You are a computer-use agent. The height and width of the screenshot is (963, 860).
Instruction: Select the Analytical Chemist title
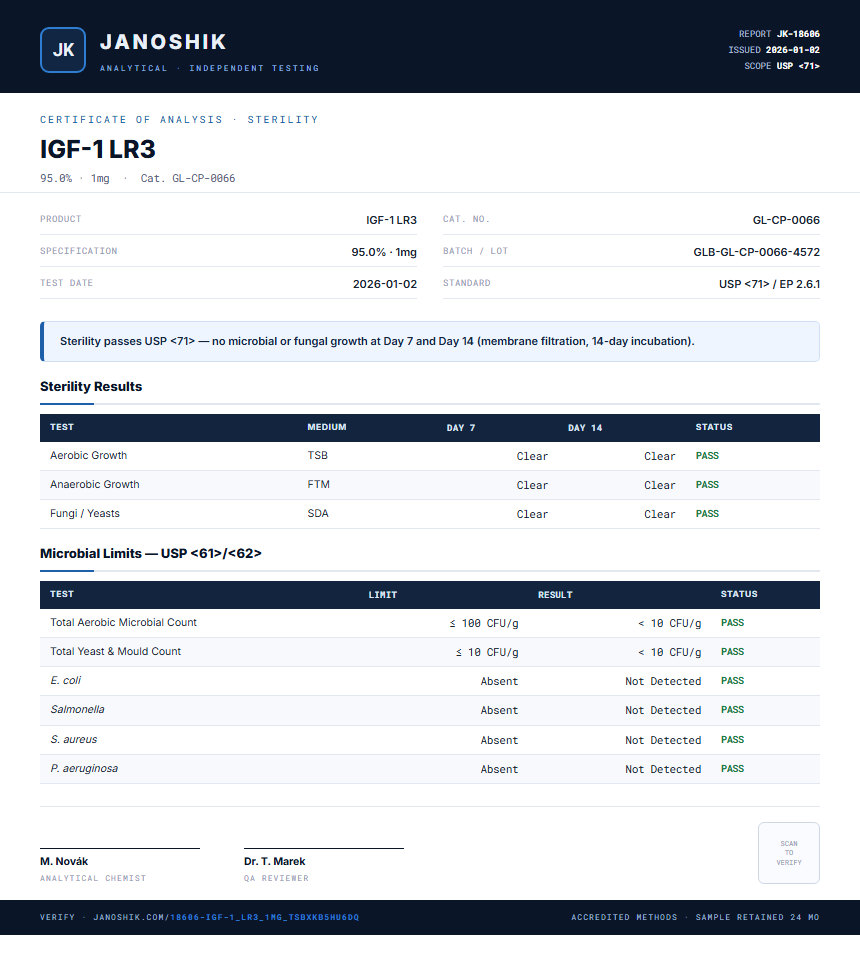point(93,878)
